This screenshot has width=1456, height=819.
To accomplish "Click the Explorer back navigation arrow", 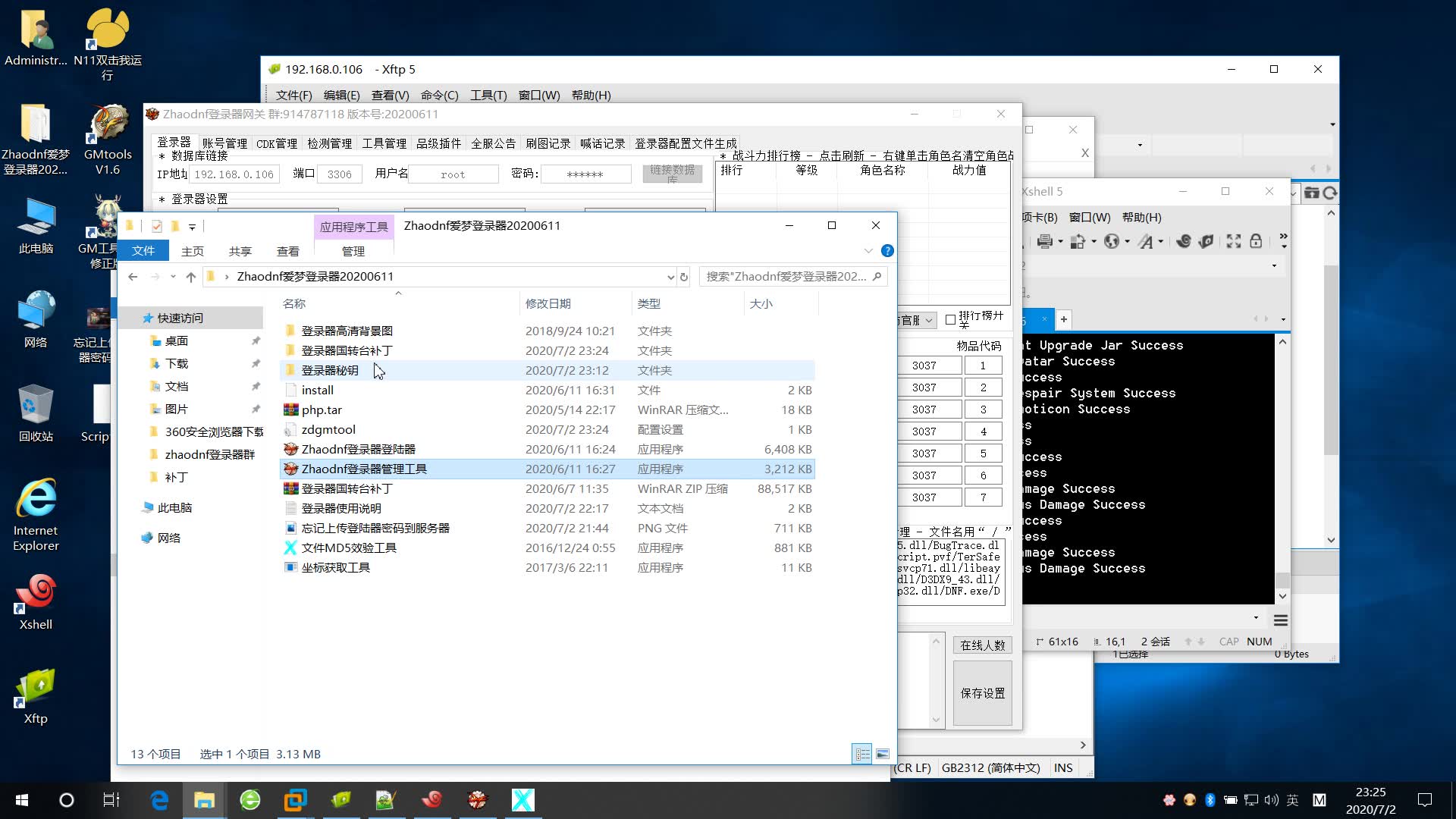I will tap(133, 277).
